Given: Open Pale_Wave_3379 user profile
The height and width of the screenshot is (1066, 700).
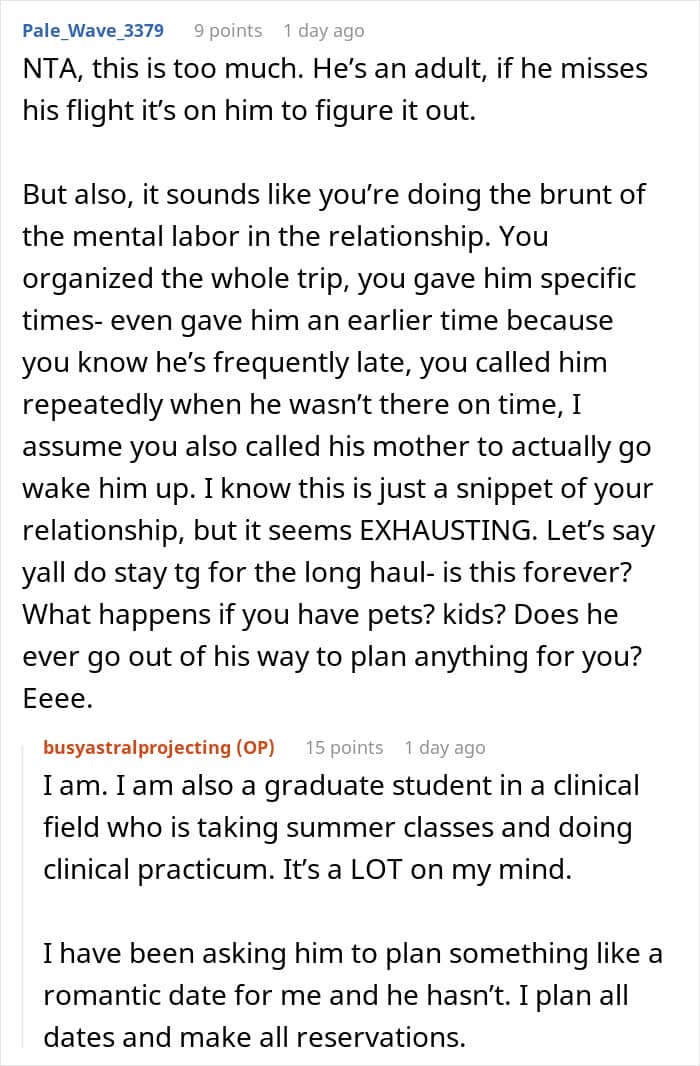Looking at the screenshot, I should tap(93, 31).
